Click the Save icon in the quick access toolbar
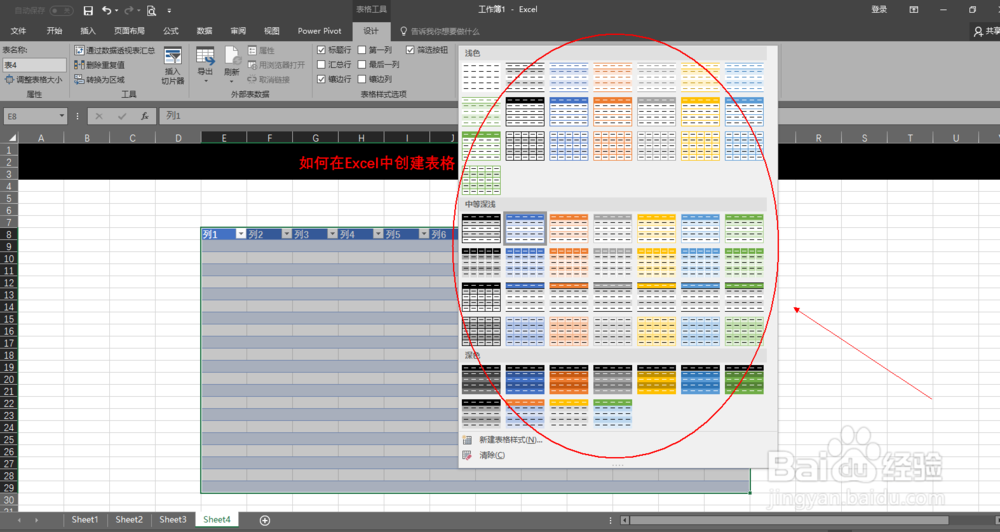Image resolution: width=1000 pixels, height=532 pixels. tap(88, 10)
